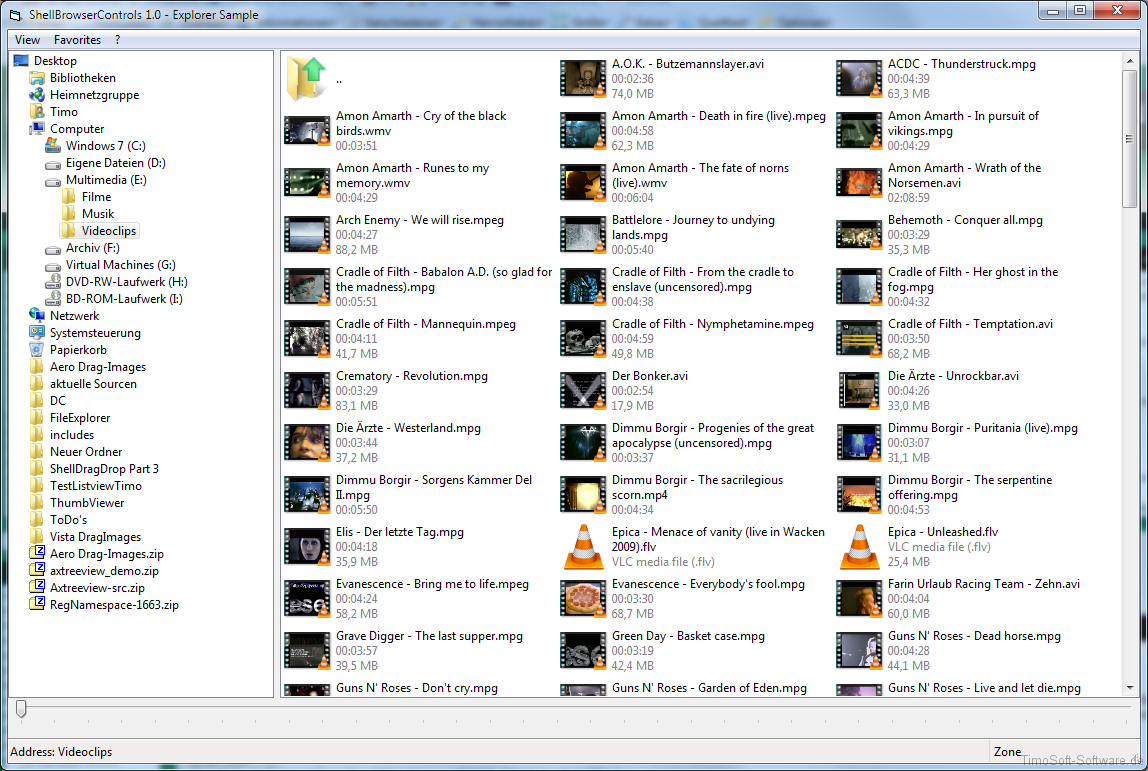
Task: Click the DVD-RW-Laufwerk (H:) drive icon
Action: (53, 282)
